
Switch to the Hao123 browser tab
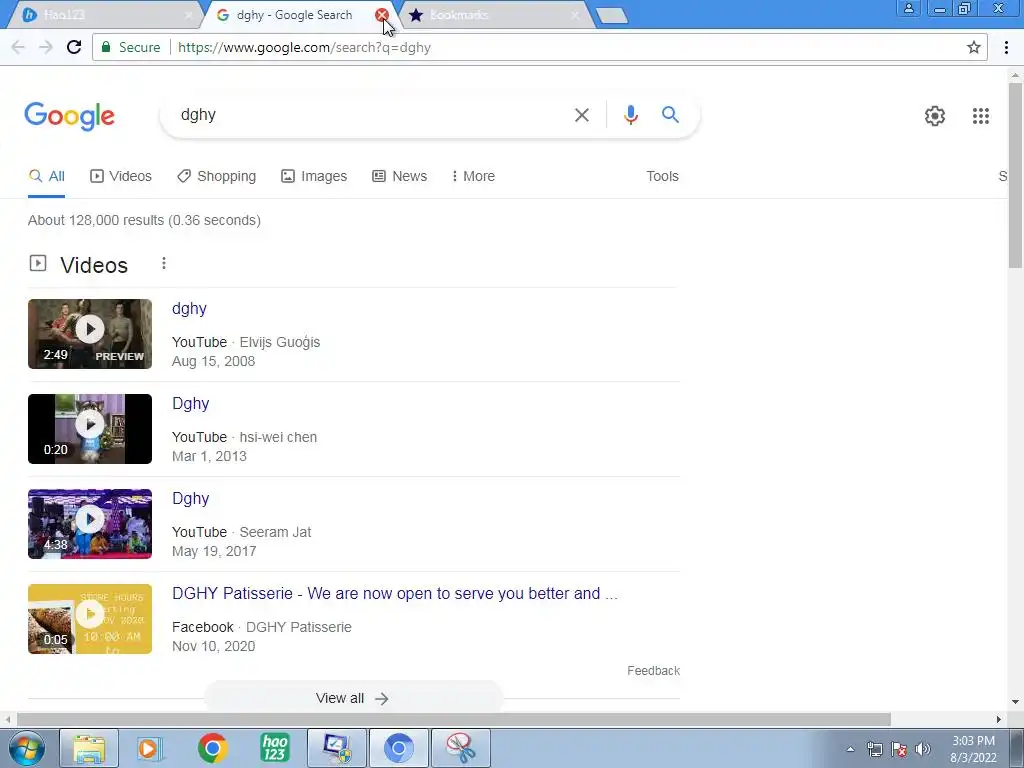pyautogui.click(x=104, y=14)
